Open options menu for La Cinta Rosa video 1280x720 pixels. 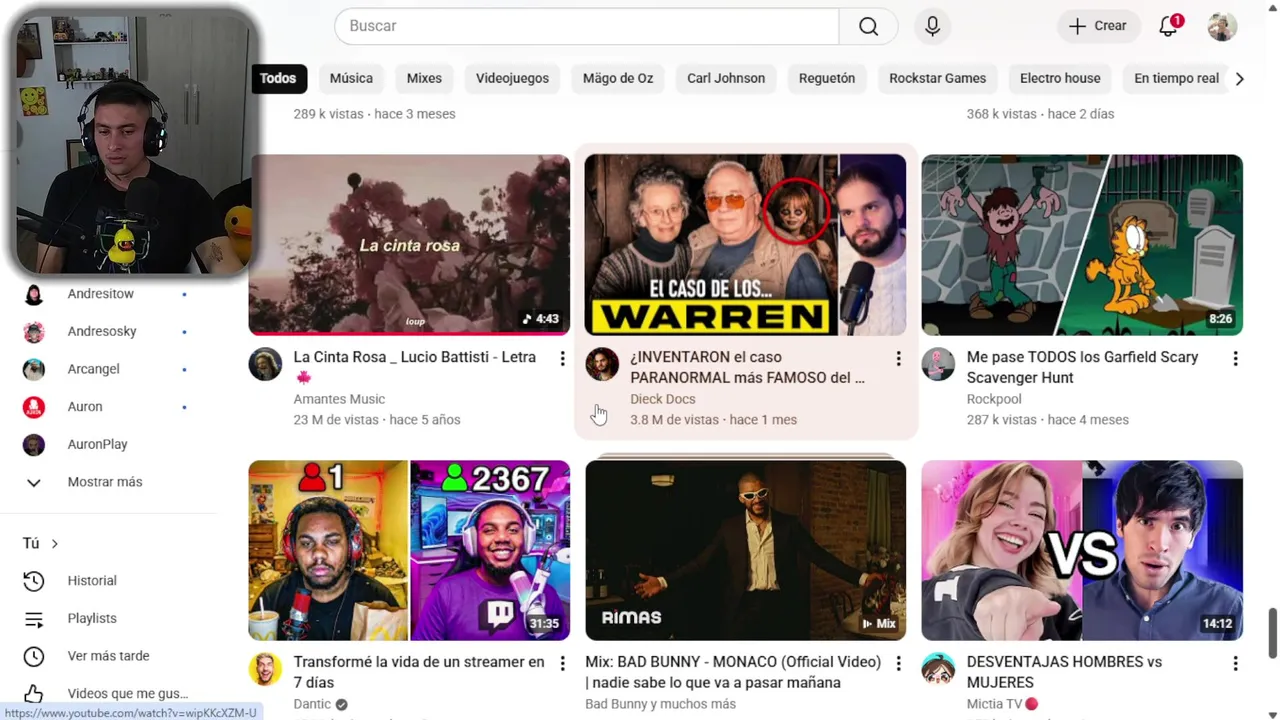[x=562, y=358]
